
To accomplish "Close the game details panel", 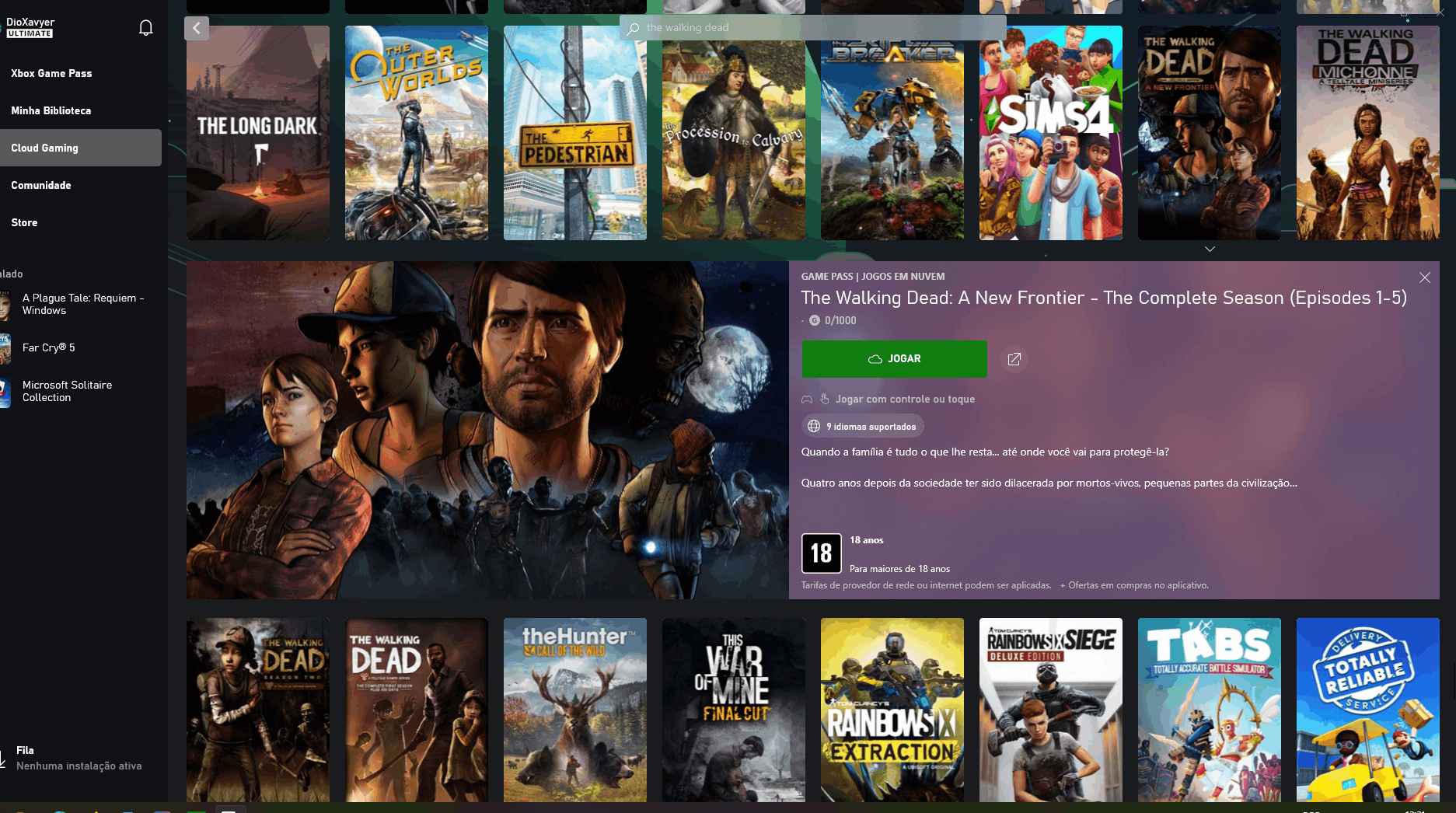I will 1424,277.
